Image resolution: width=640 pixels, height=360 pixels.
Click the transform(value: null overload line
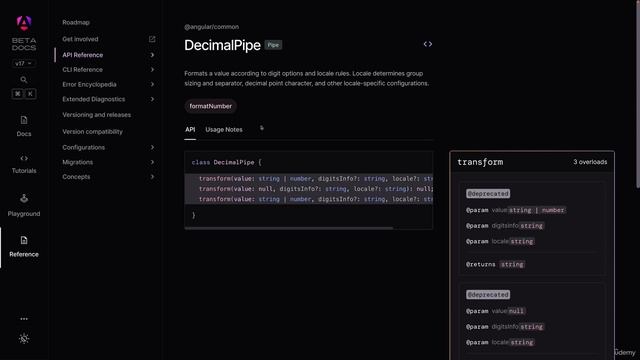coord(309,189)
